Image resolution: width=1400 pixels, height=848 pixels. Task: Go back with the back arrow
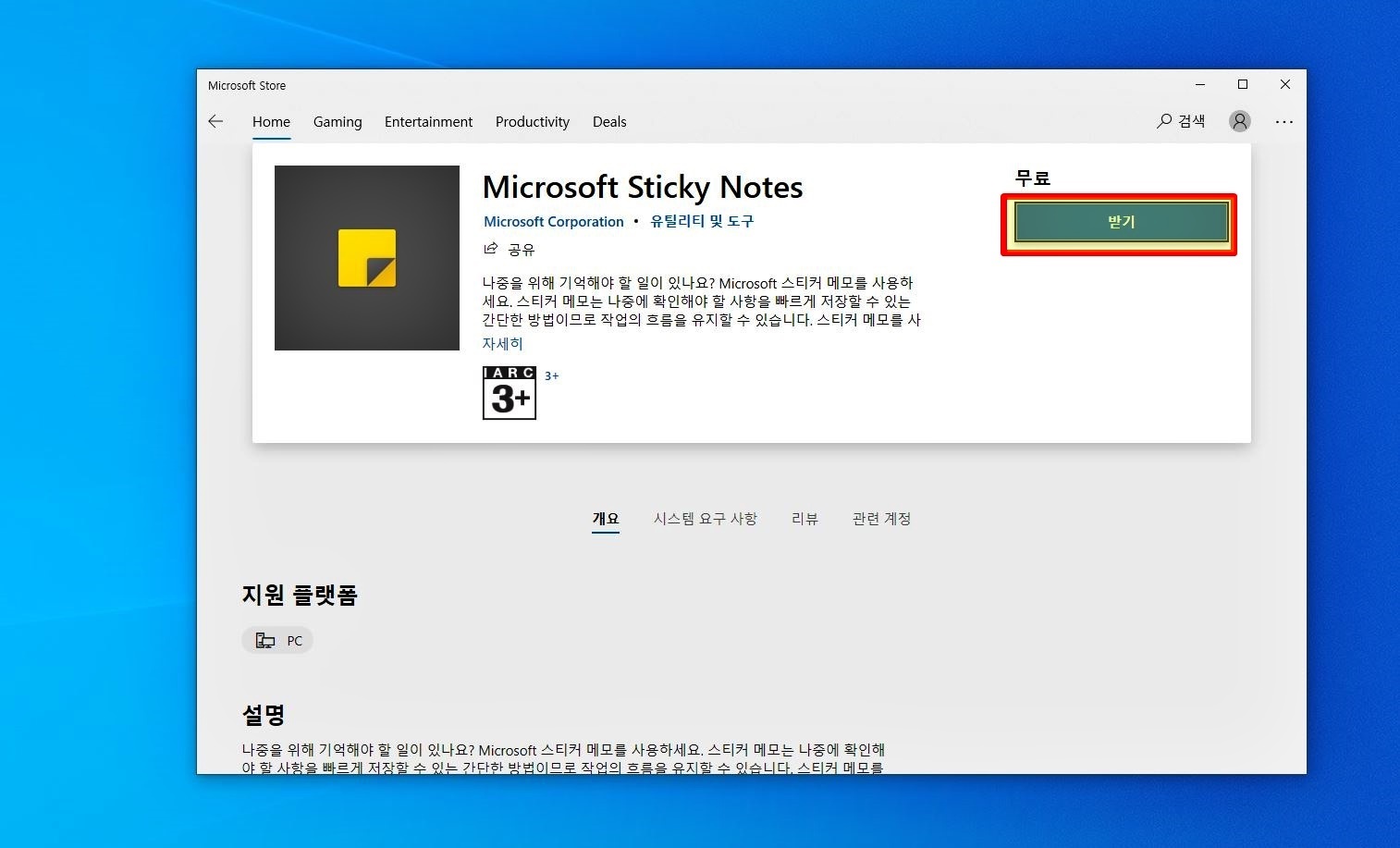tap(215, 121)
